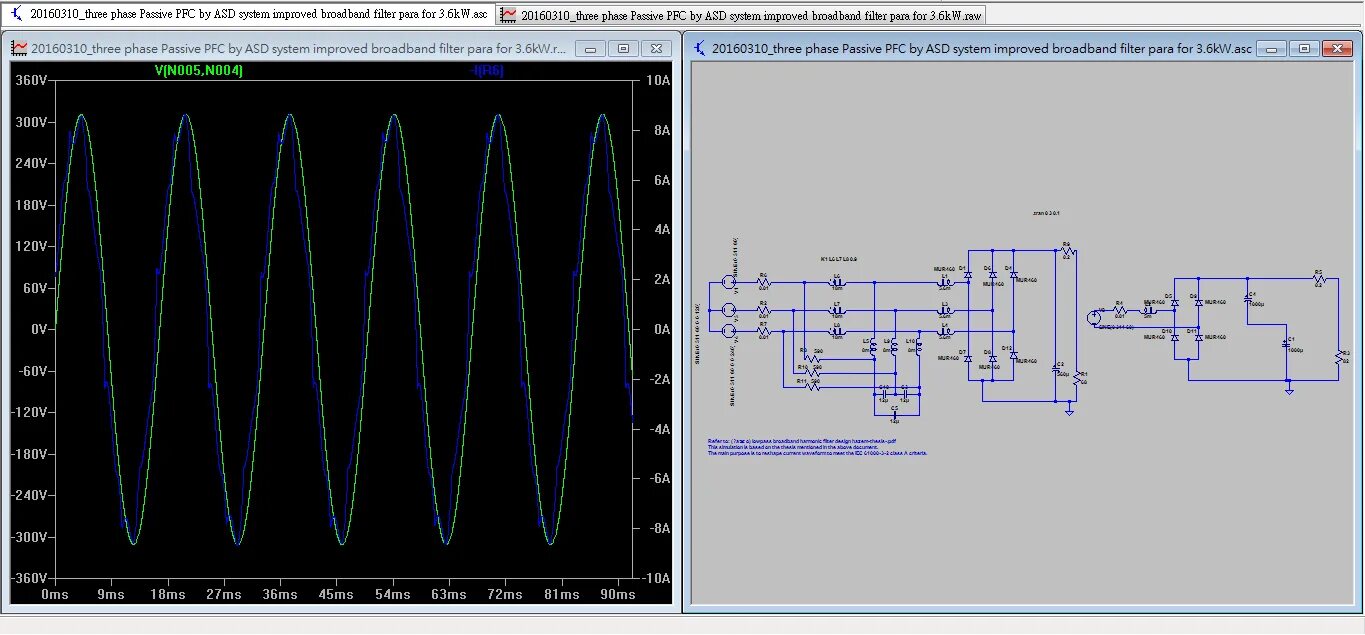Click diode D7 in the three-phase bridge
Image resolution: width=1365 pixels, height=635 pixels.
[x=968, y=358]
